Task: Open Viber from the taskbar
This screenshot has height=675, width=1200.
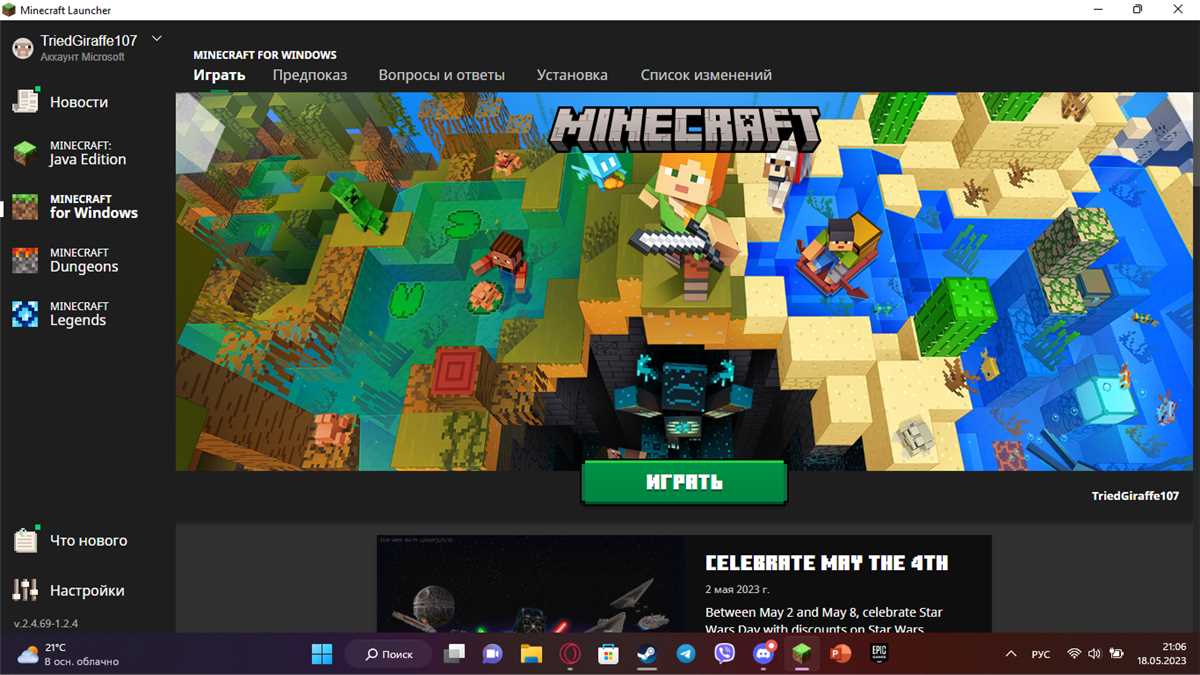Action: pyautogui.click(x=725, y=654)
